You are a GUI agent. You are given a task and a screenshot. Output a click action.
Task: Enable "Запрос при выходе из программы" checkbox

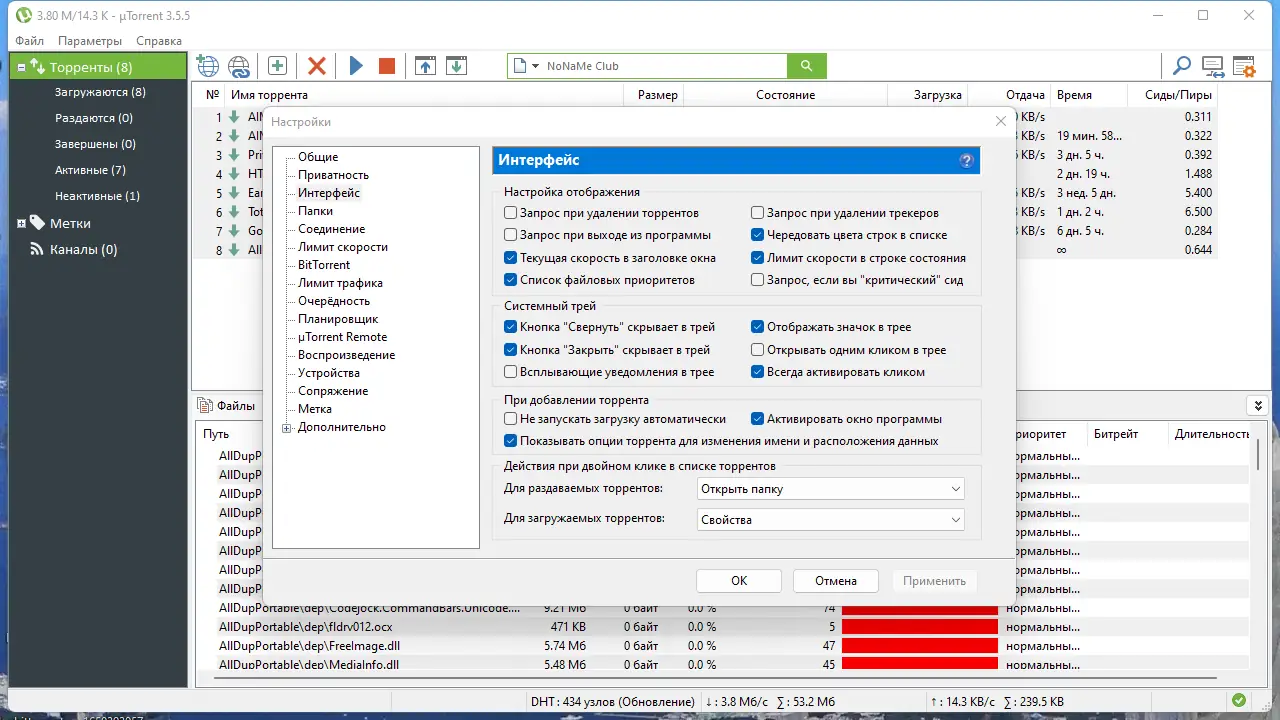(511, 235)
